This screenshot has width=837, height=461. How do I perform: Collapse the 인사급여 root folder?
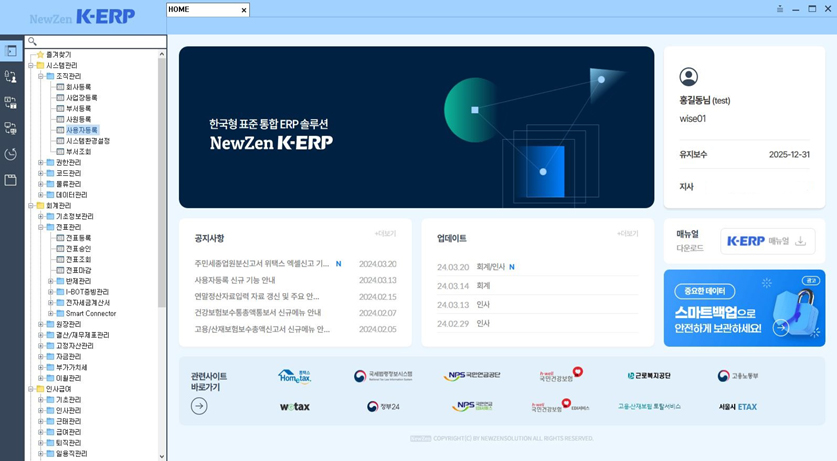click(x=31, y=389)
